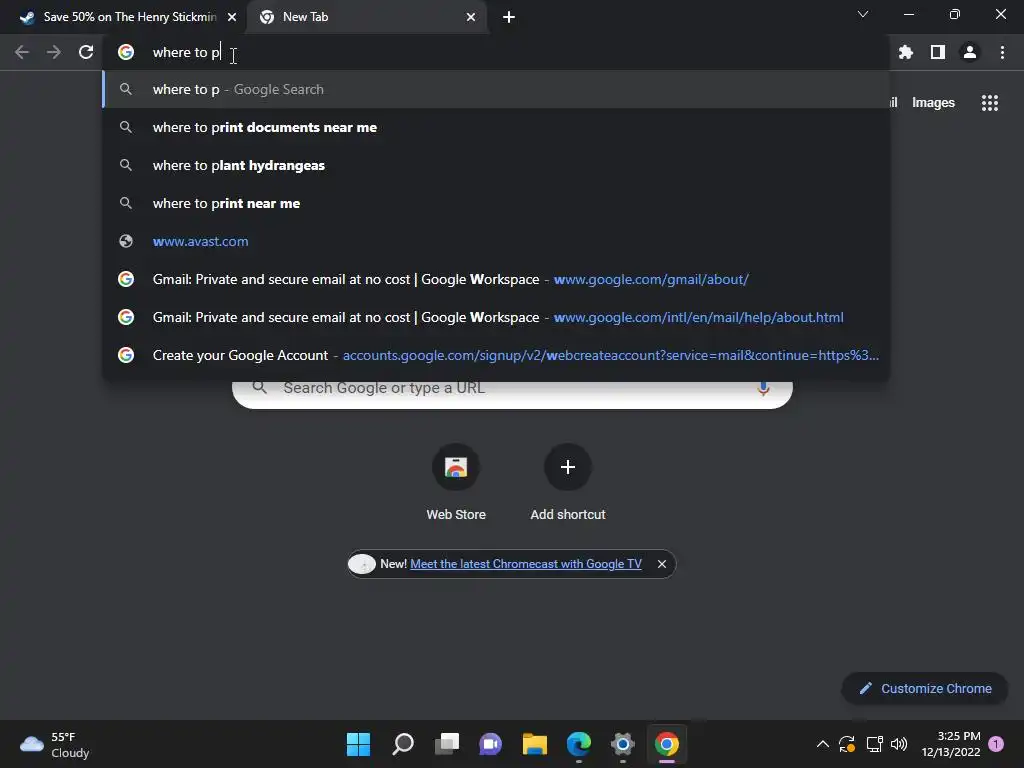The image size is (1024, 768).
Task: Click the voice search microphone
Action: point(763,388)
